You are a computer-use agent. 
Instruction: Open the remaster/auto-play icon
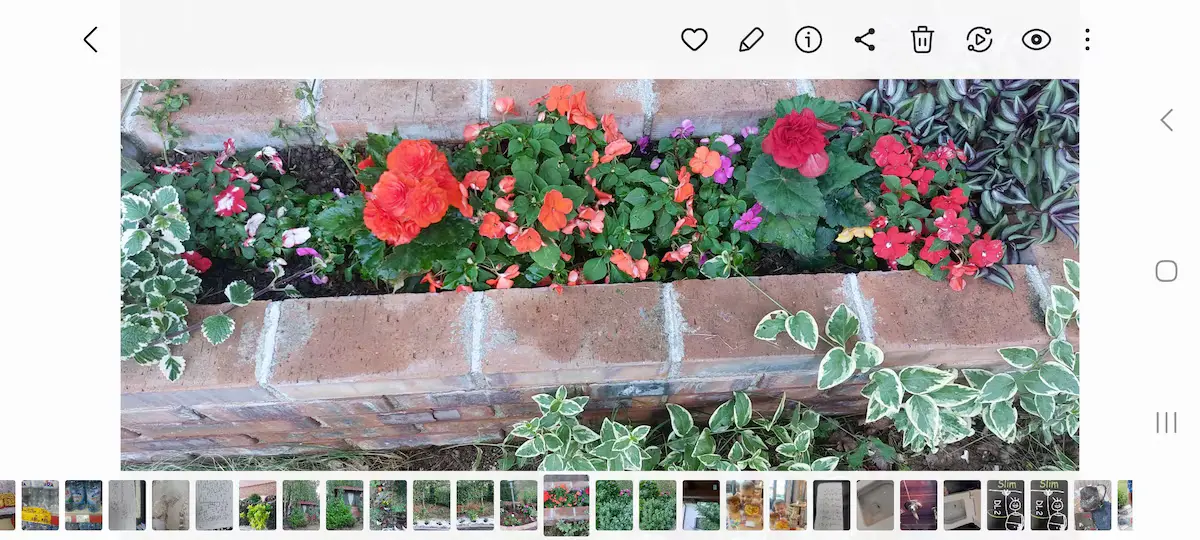point(979,40)
